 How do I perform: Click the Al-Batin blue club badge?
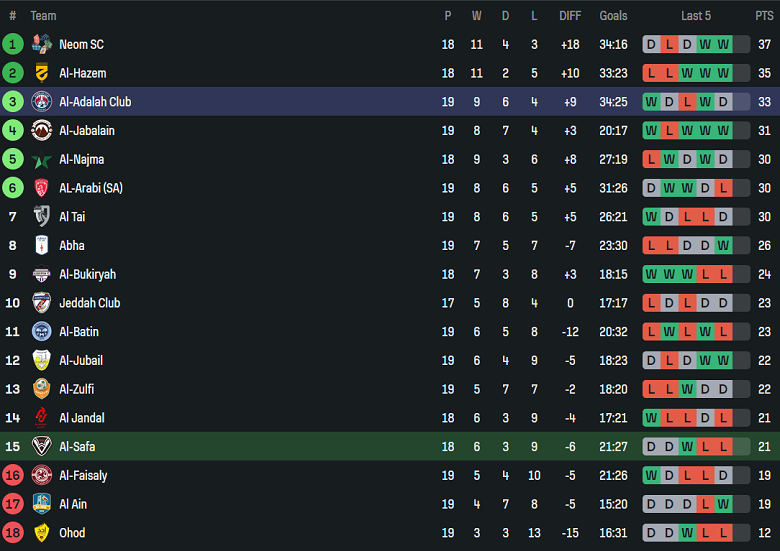(x=42, y=332)
